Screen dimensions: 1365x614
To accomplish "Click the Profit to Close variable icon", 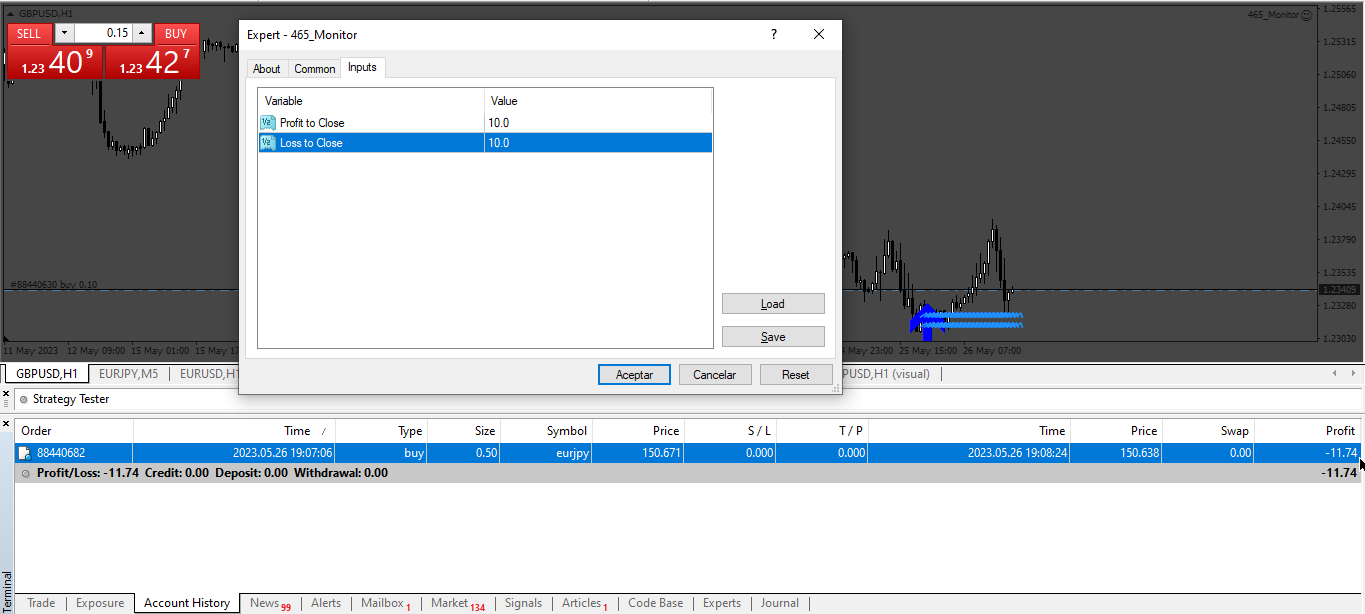I will pos(267,123).
